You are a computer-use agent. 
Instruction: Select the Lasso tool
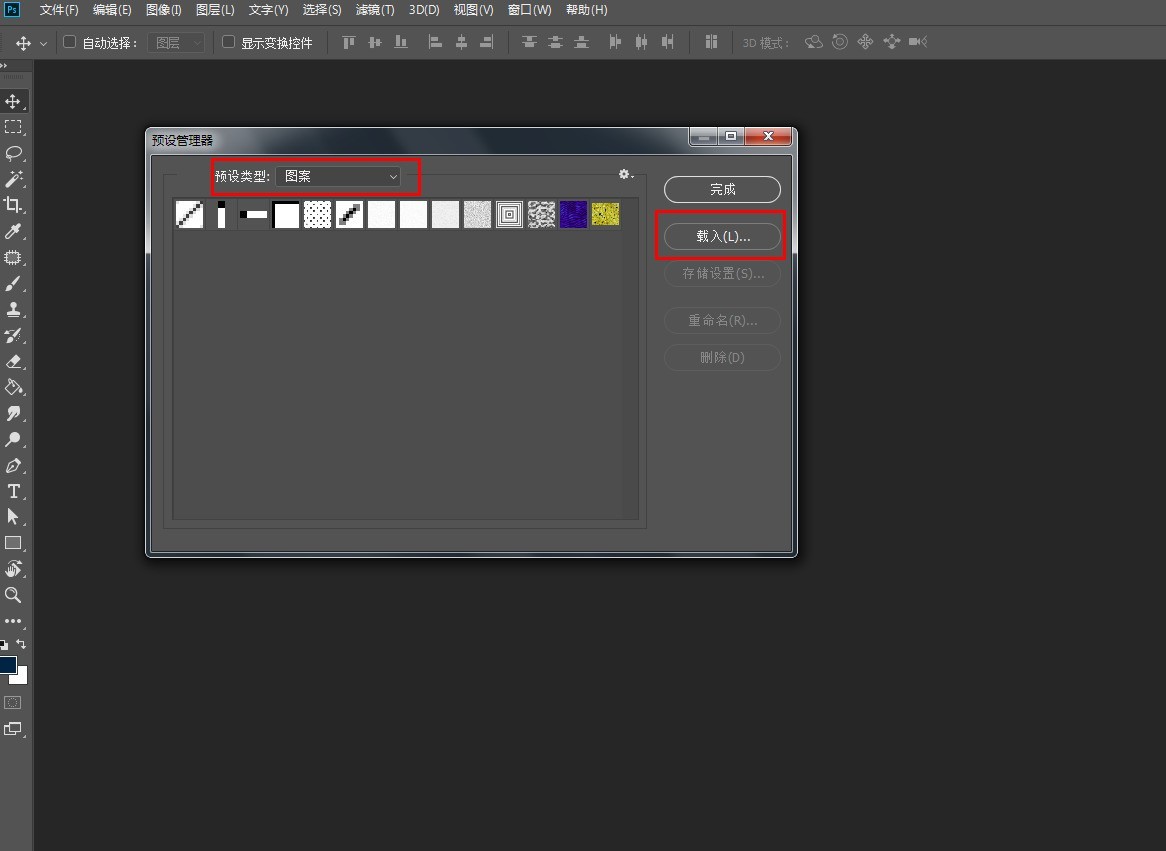[x=13, y=153]
